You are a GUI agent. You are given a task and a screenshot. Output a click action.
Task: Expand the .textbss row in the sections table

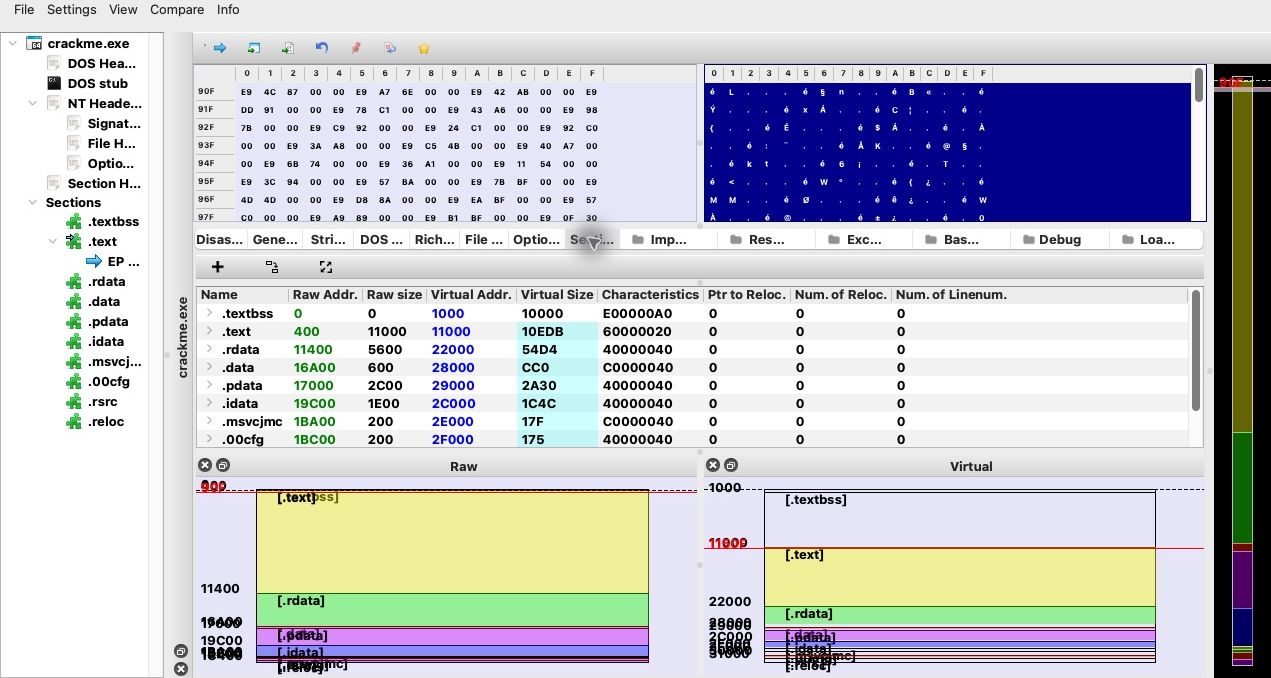[209, 313]
